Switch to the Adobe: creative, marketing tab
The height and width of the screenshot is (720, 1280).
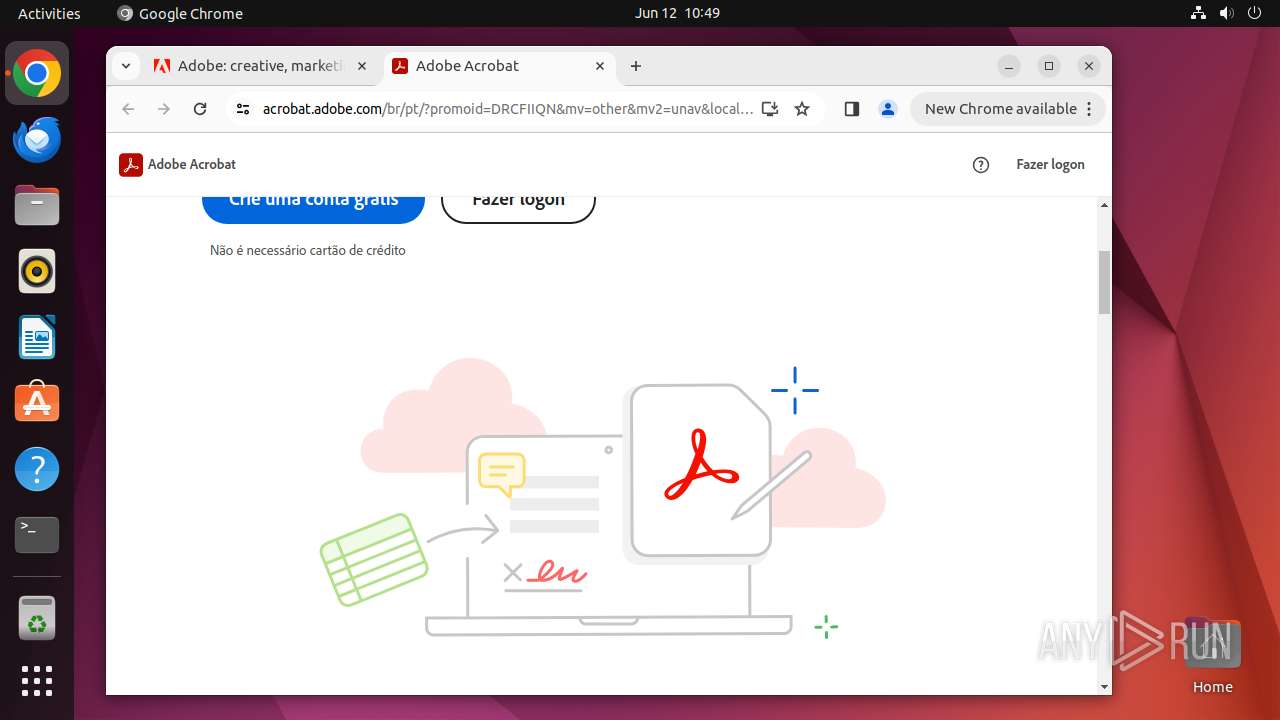pyautogui.click(x=261, y=66)
